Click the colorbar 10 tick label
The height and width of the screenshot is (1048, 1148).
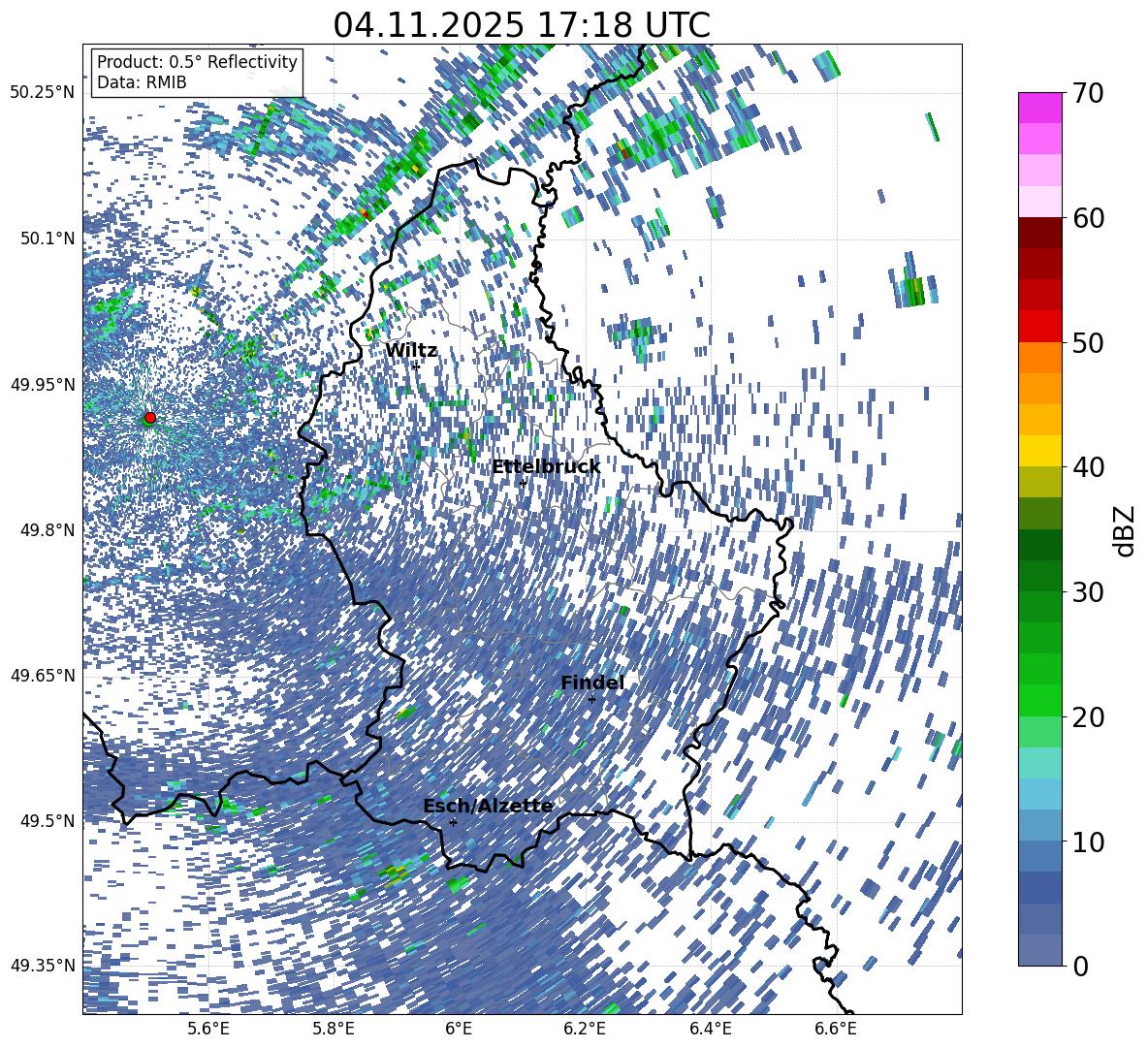(1088, 841)
